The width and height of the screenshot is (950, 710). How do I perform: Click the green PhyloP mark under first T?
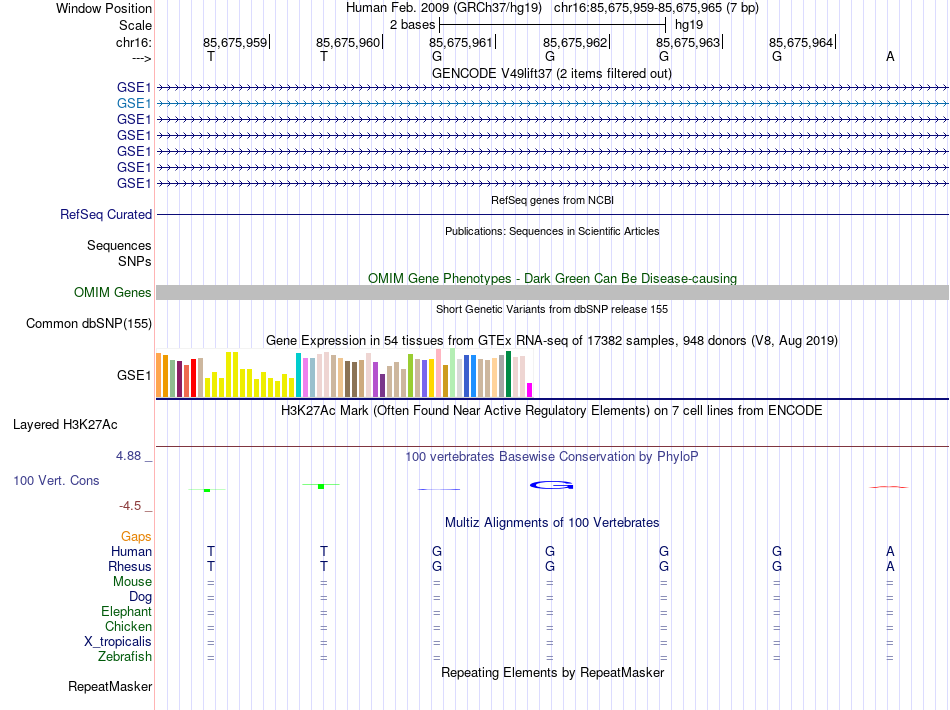pyautogui.click(x=207, y=489)
